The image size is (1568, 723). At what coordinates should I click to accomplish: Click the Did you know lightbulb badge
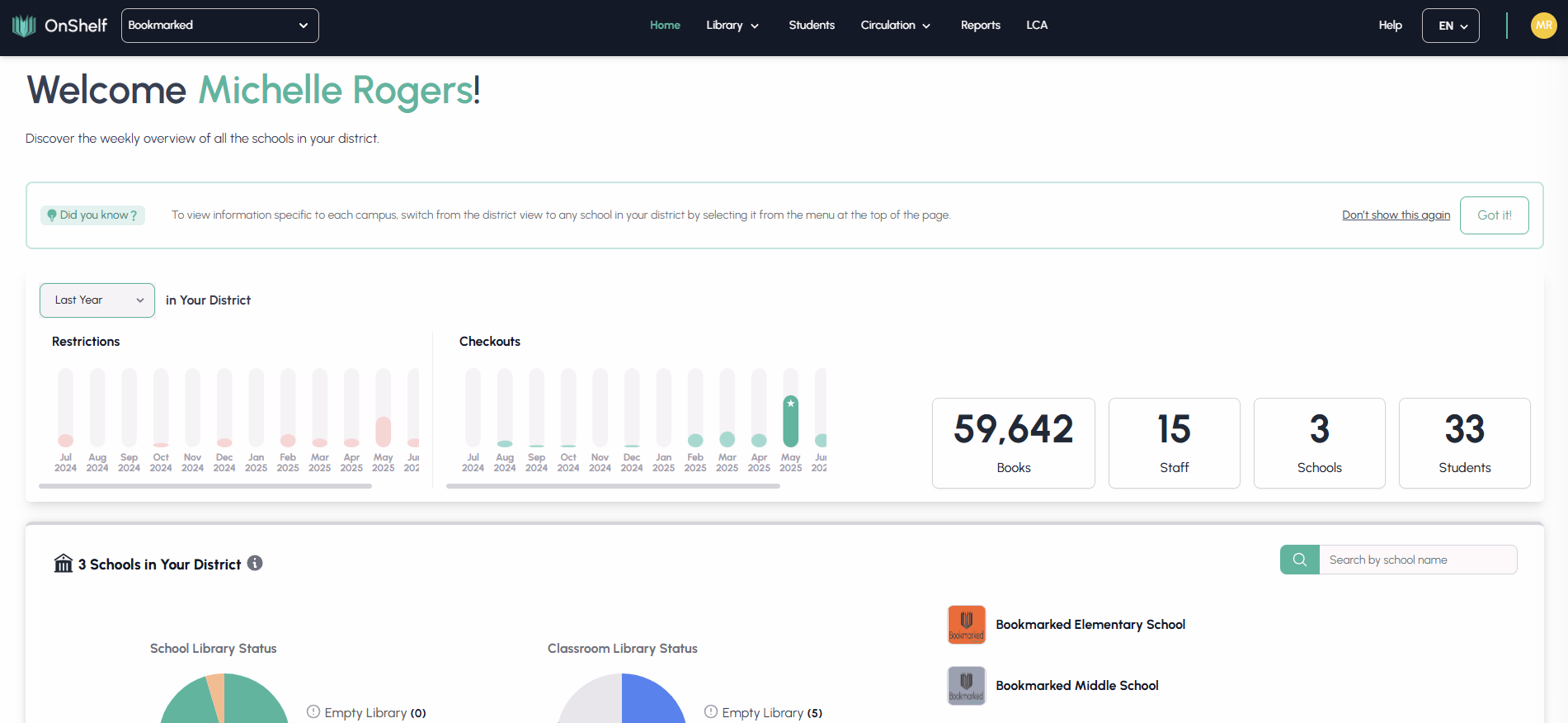click(92, 215)
